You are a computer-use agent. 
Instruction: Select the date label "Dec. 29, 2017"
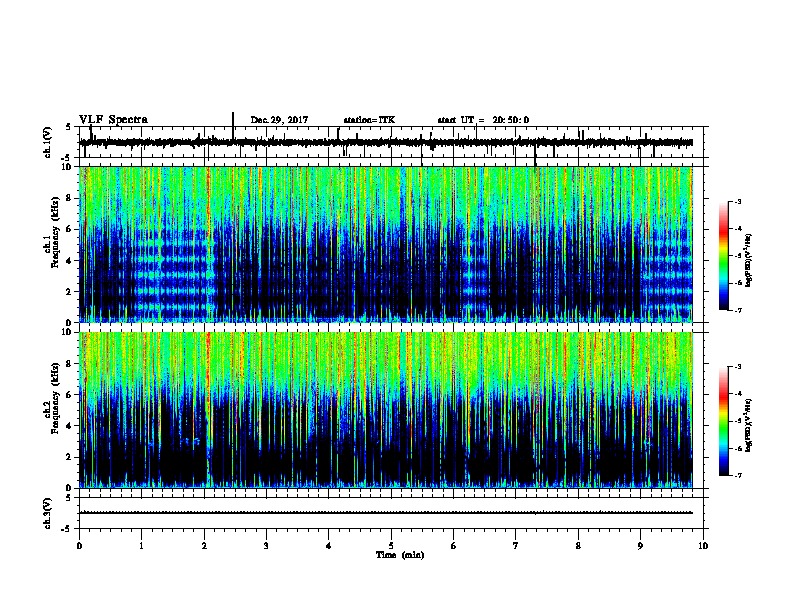[x=279, y=120]
